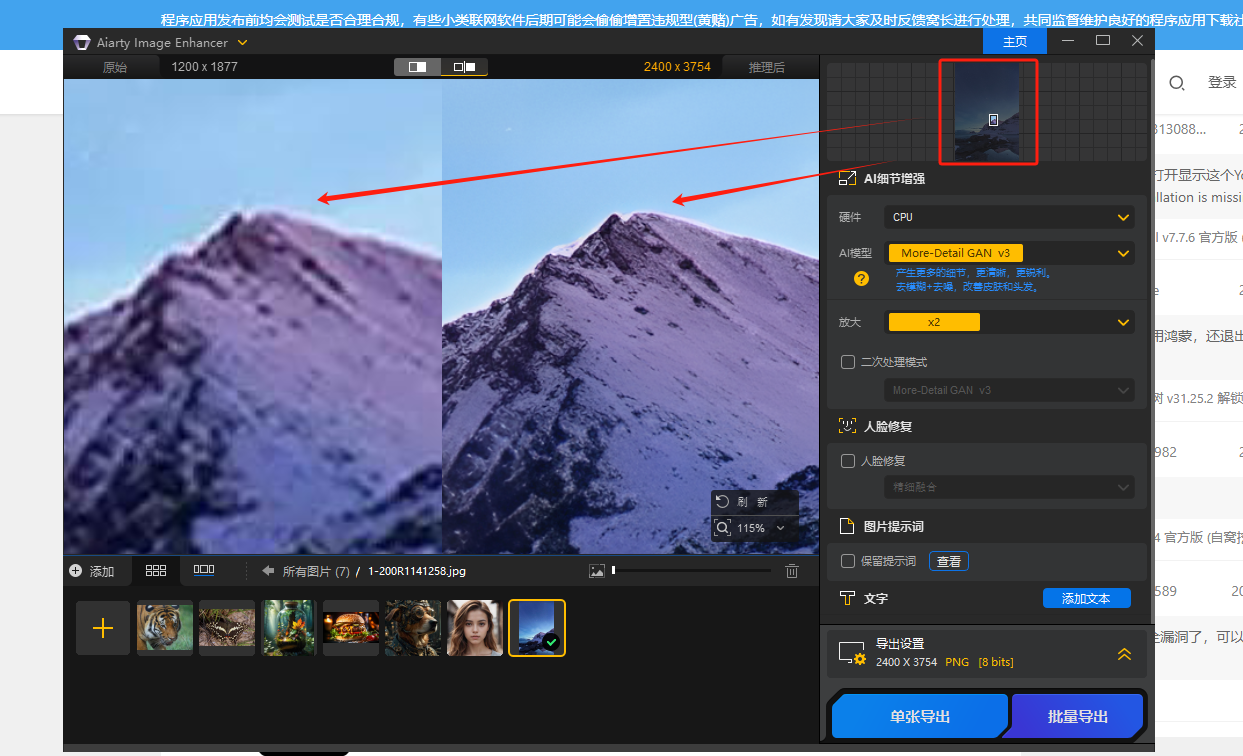Open the 放大 x2 scale dropdown
1243x756 pixels.
coord(1010,322)
